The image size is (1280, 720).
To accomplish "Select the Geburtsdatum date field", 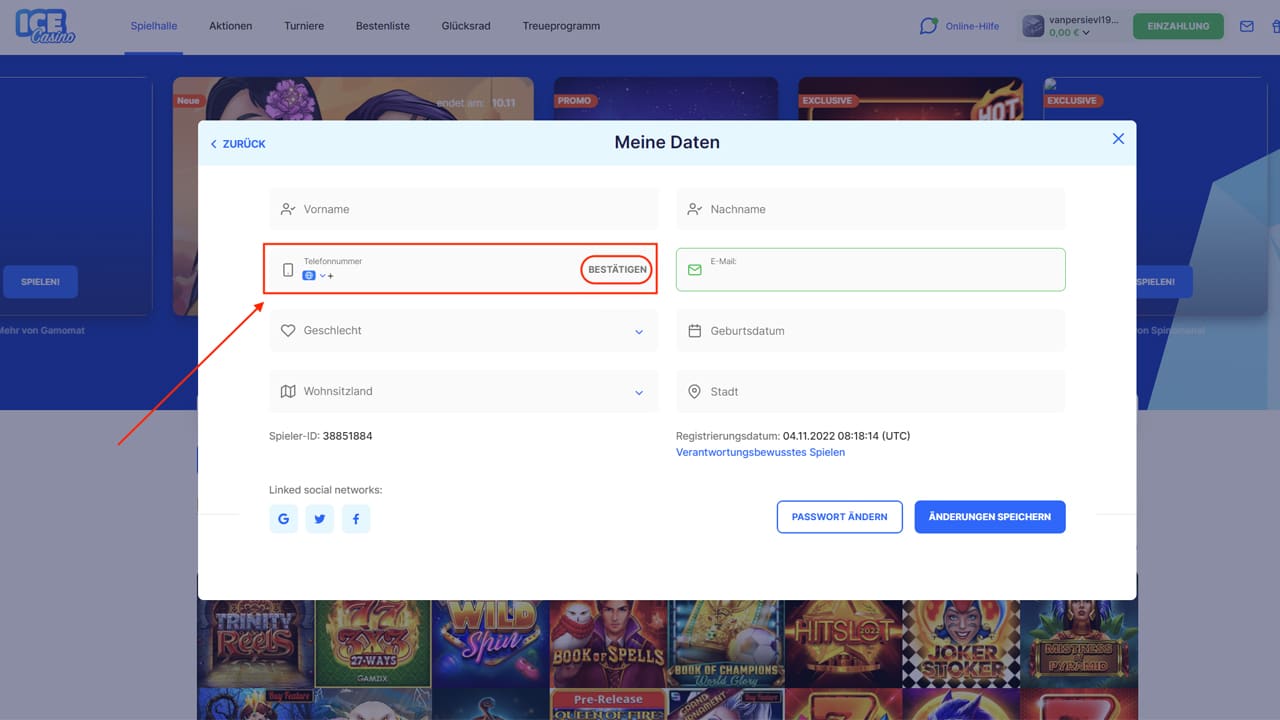I will tap(870, 331).
